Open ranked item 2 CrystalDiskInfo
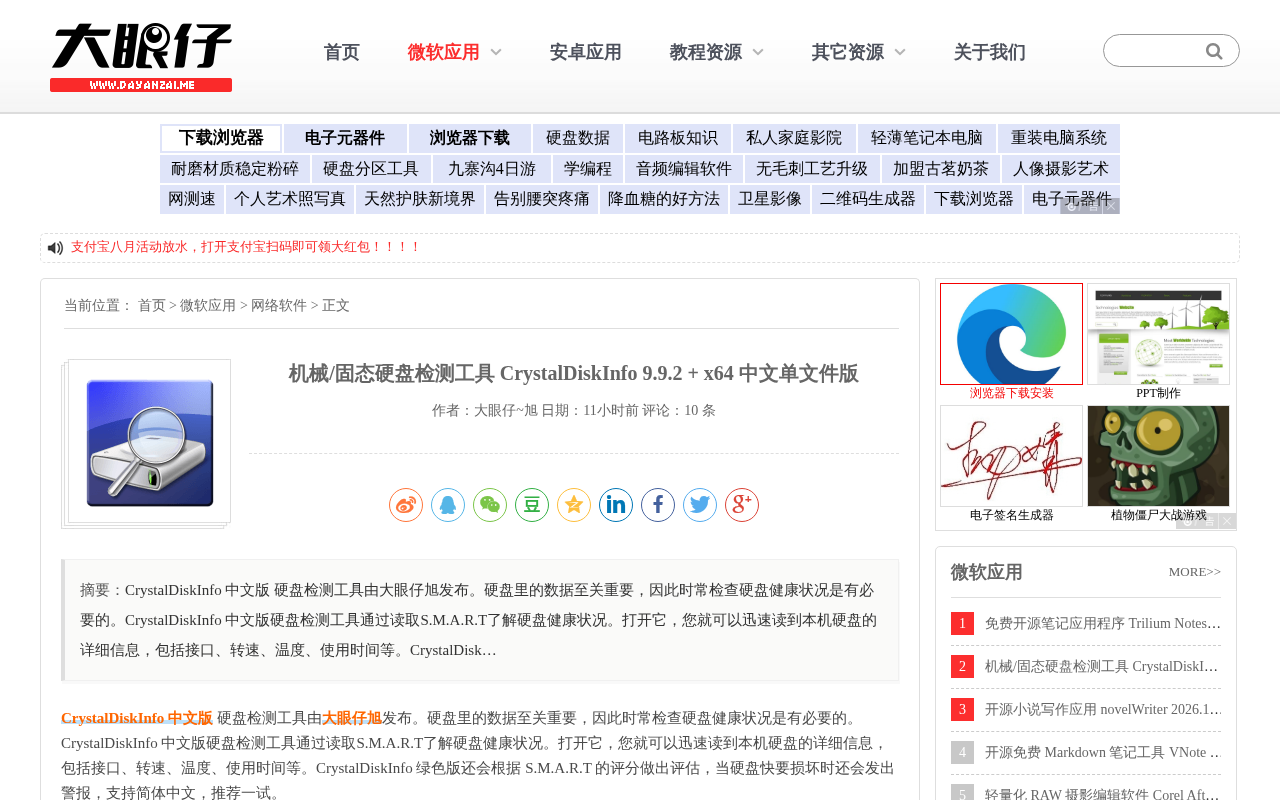 click(x=1103, y=667)
